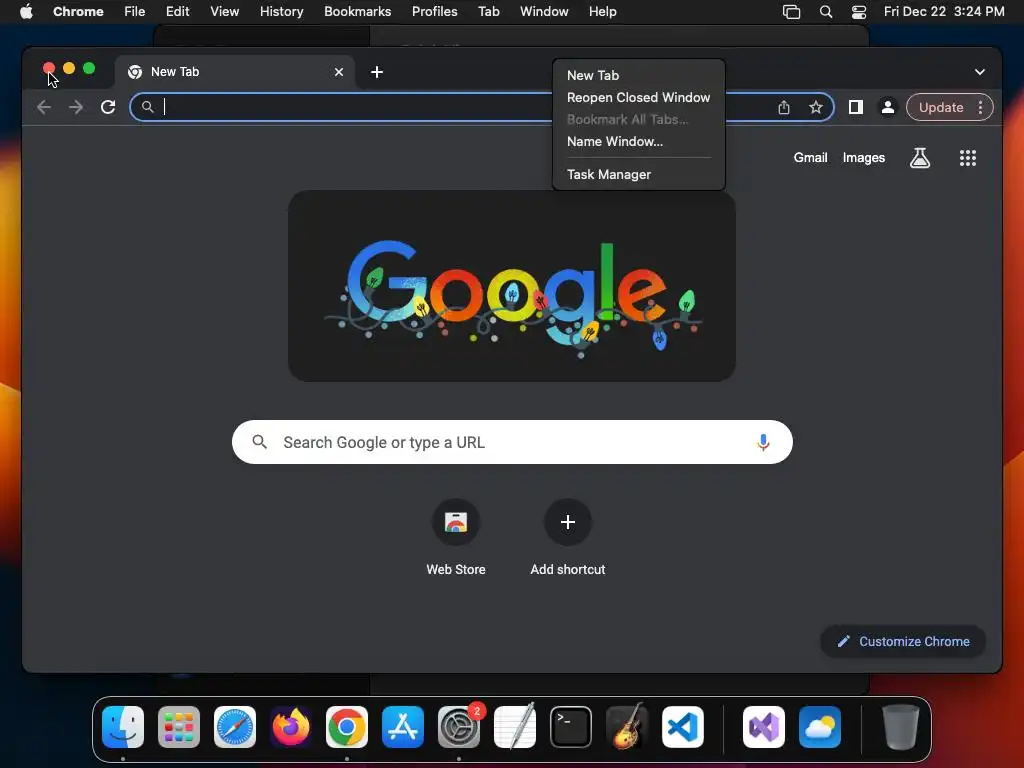Open the Bookmarks menu
The width and height of the screenshot is (1024, 768).
357,12
